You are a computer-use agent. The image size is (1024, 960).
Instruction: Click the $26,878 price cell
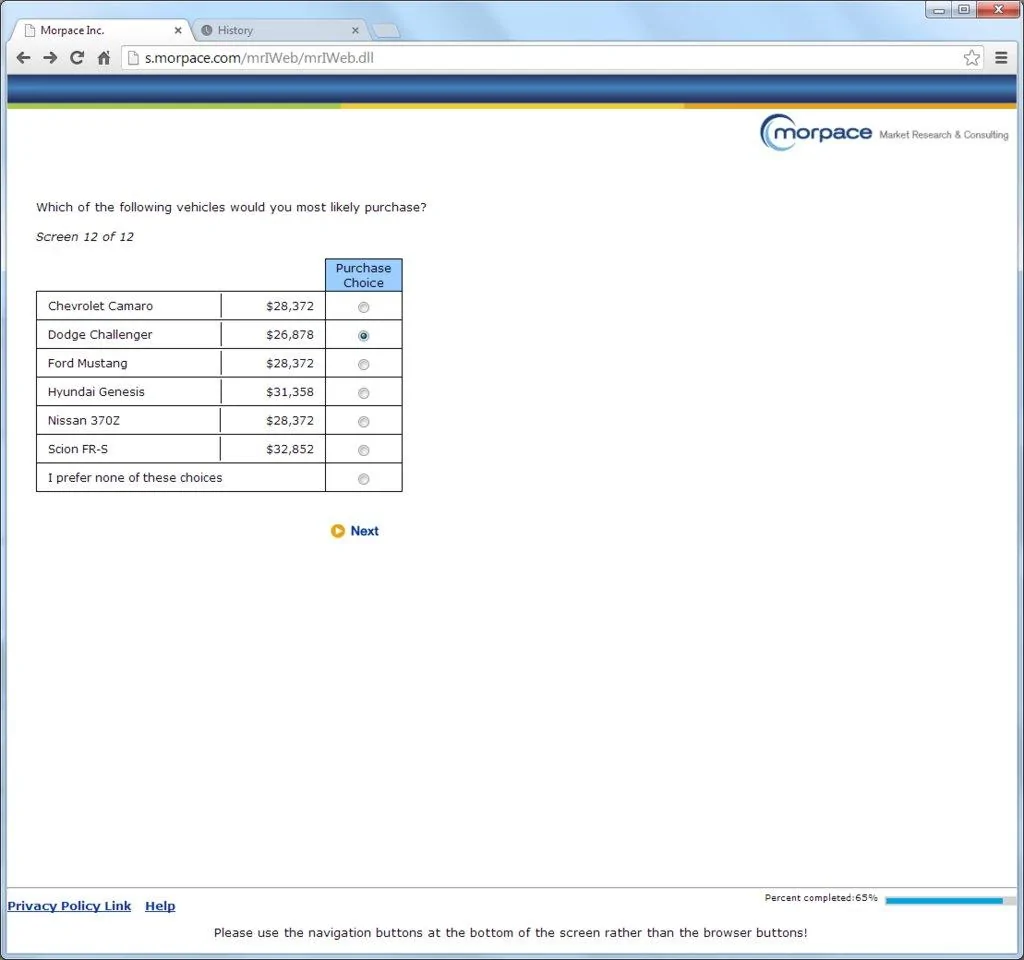(273, 334)
